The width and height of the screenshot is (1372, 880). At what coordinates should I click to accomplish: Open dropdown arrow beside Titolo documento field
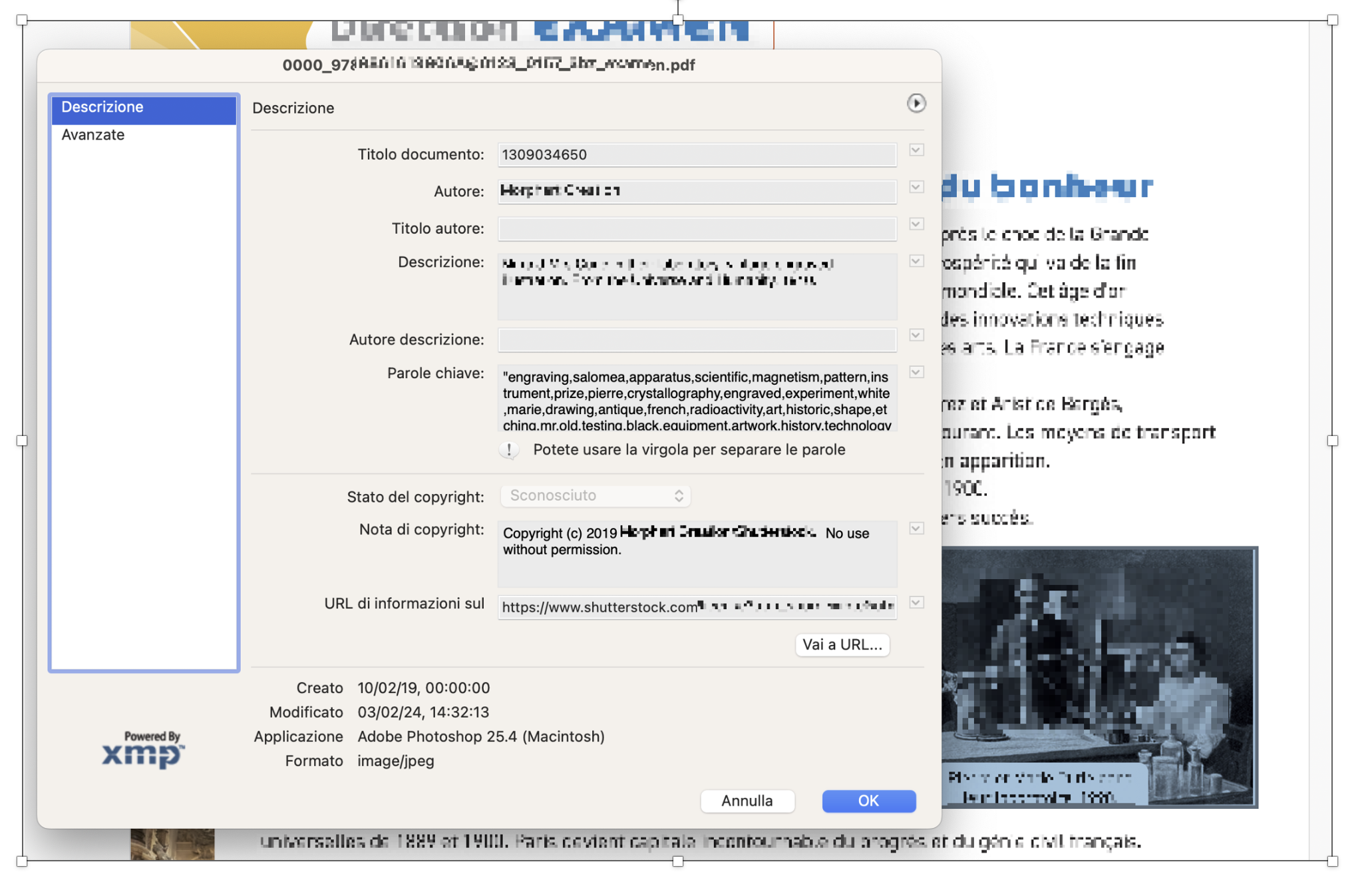[x=916, y=150]
